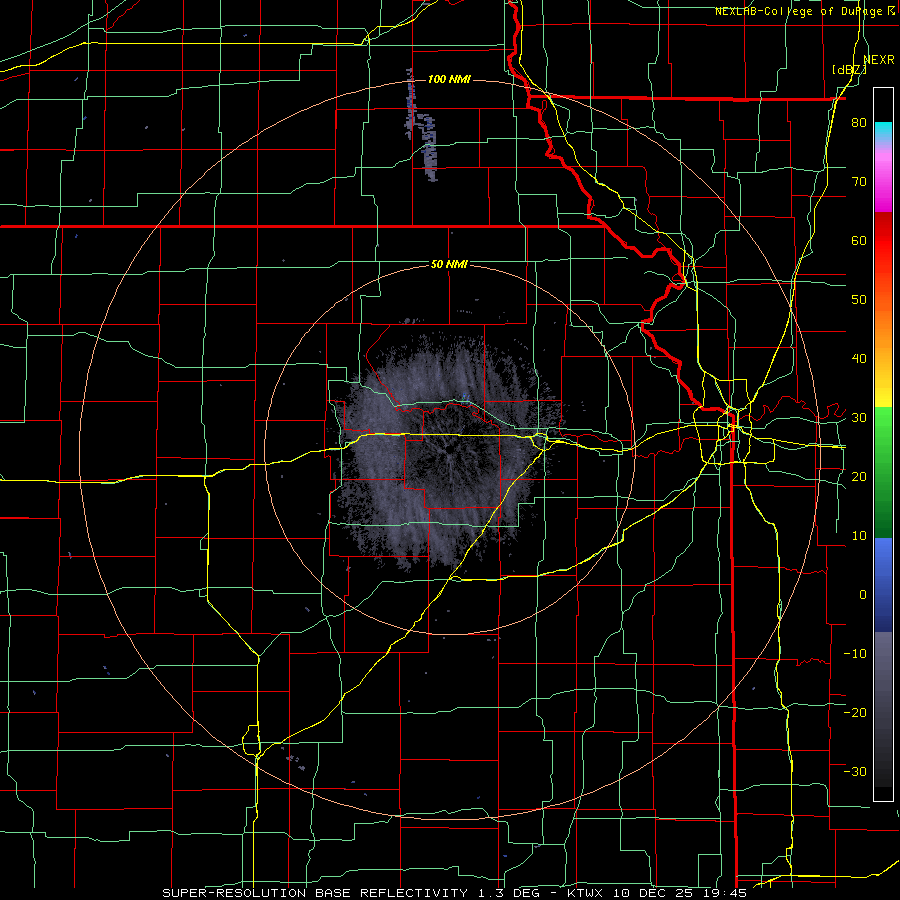
Task: Click the blue segment of the reflectivity color bar
Action: pyautogui.click(x=883, y=584)
